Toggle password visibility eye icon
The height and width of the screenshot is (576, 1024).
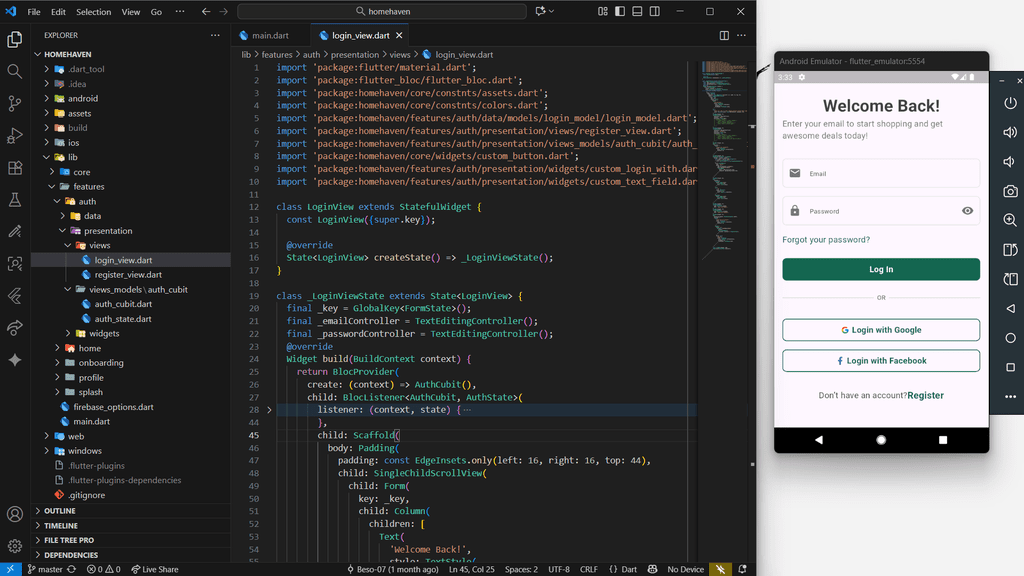point(967,211)
